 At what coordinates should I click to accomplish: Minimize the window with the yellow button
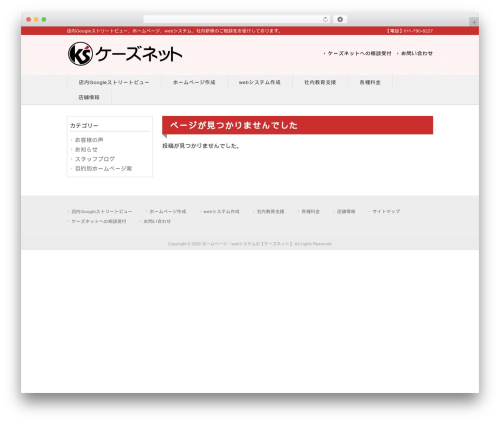point(36,19)
